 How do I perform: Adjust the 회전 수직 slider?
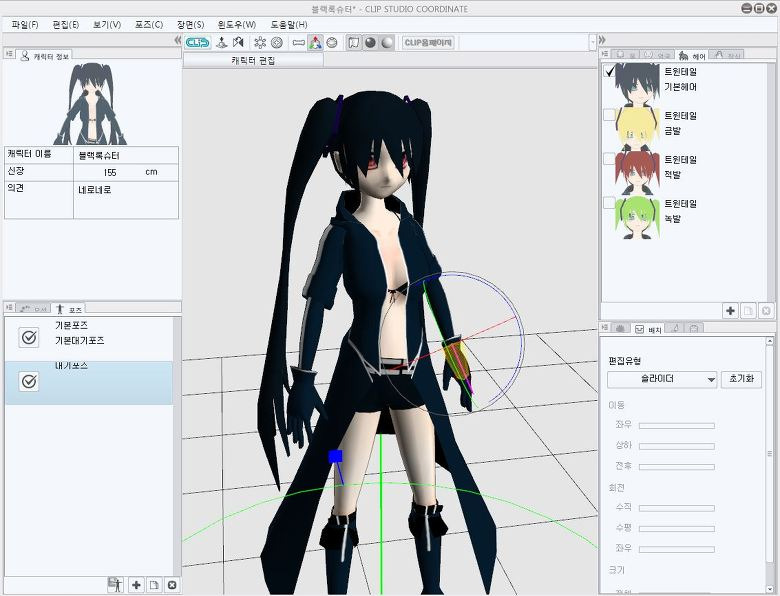(677, 508)
